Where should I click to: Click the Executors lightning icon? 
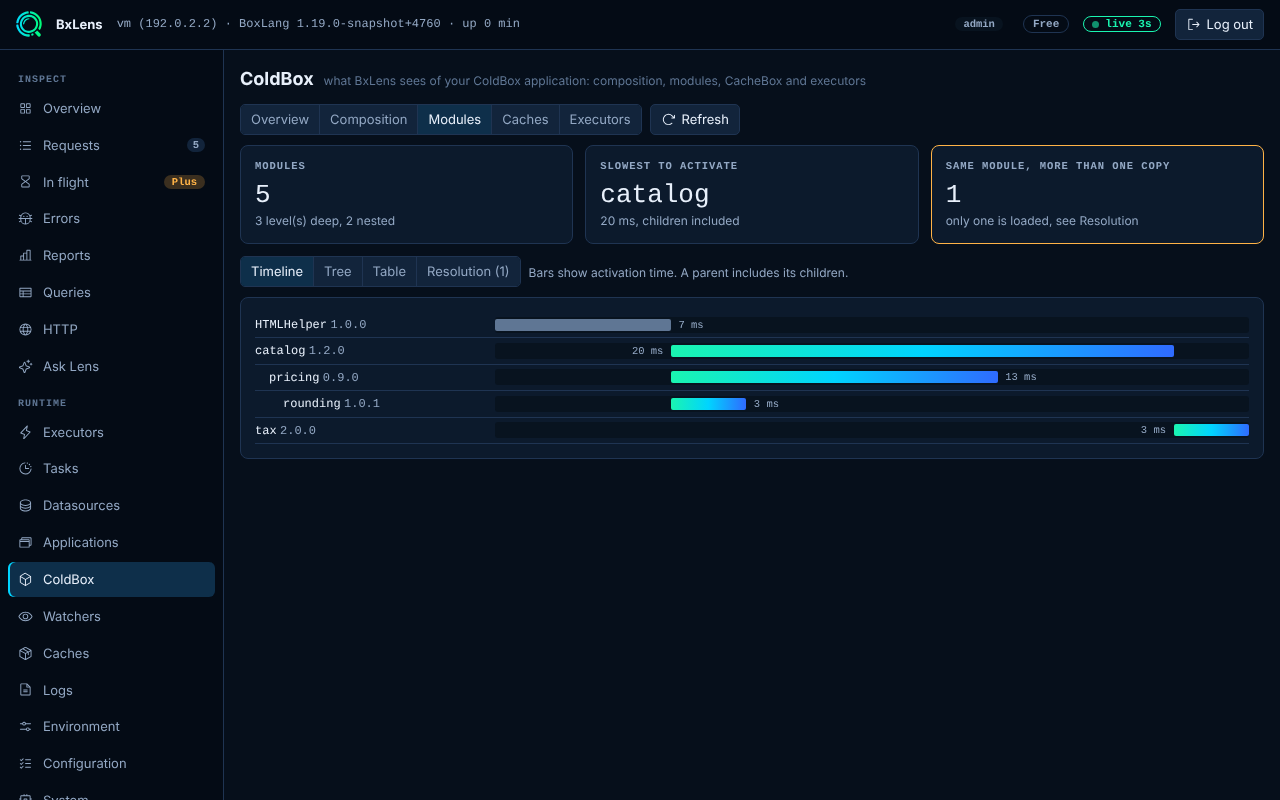click(26, 432)
